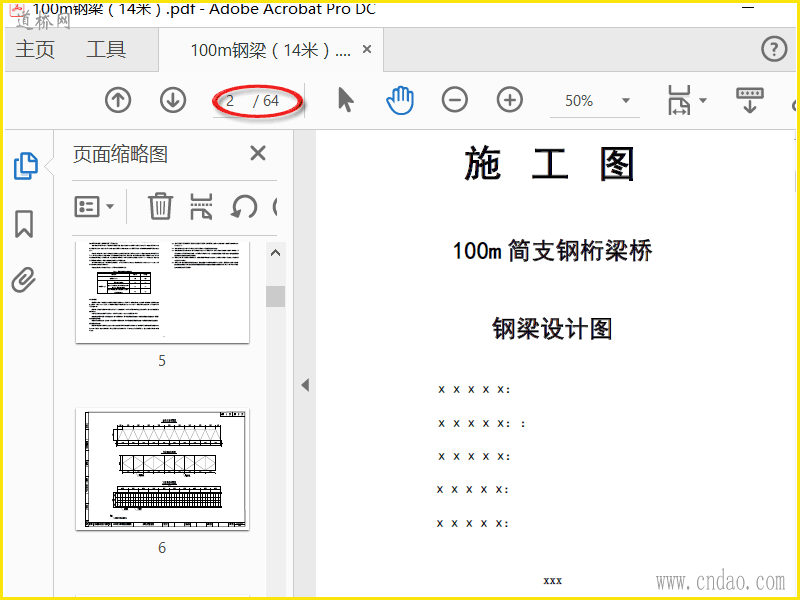Rotate pages counterclockwise icon
This screenshot has height=600, width=800.
click(x=244, y=207)
